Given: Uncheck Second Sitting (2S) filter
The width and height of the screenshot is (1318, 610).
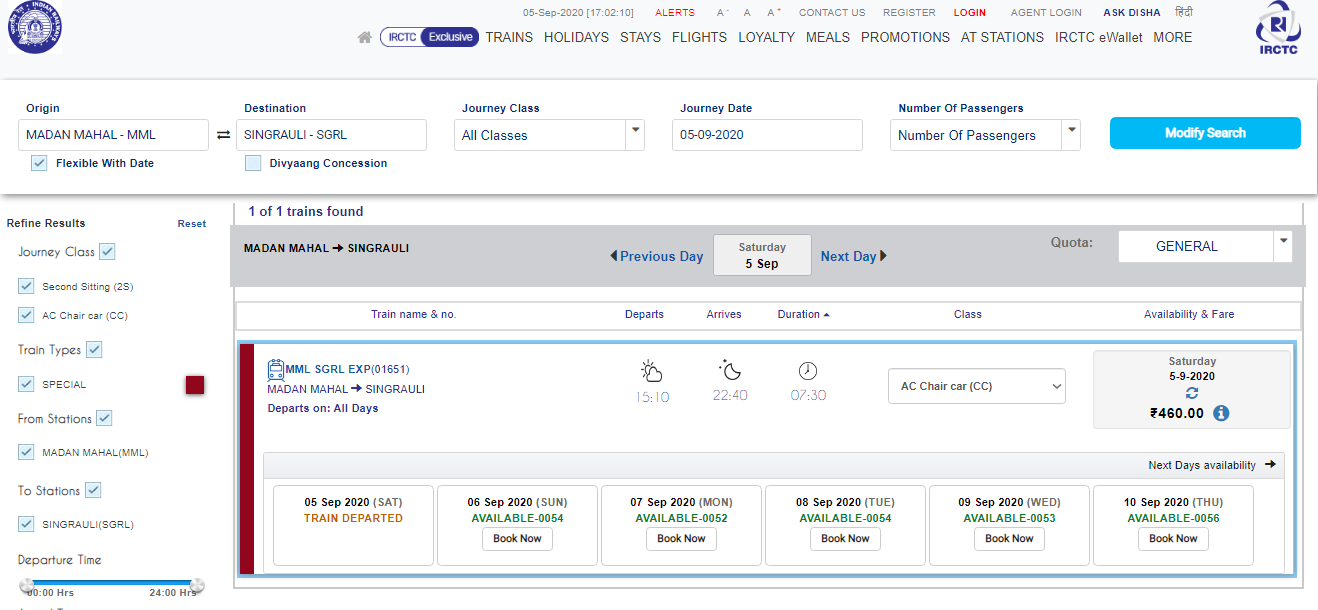Looking at the screenshot, I should coord(26,286).
